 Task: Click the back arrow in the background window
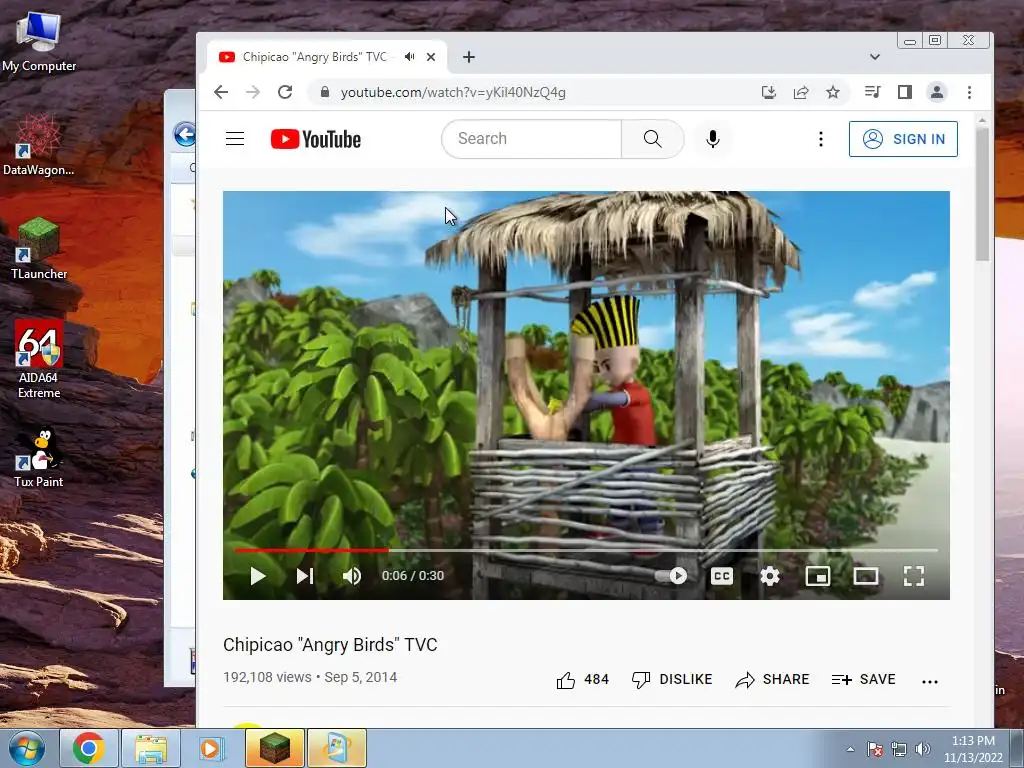point(185,135)
